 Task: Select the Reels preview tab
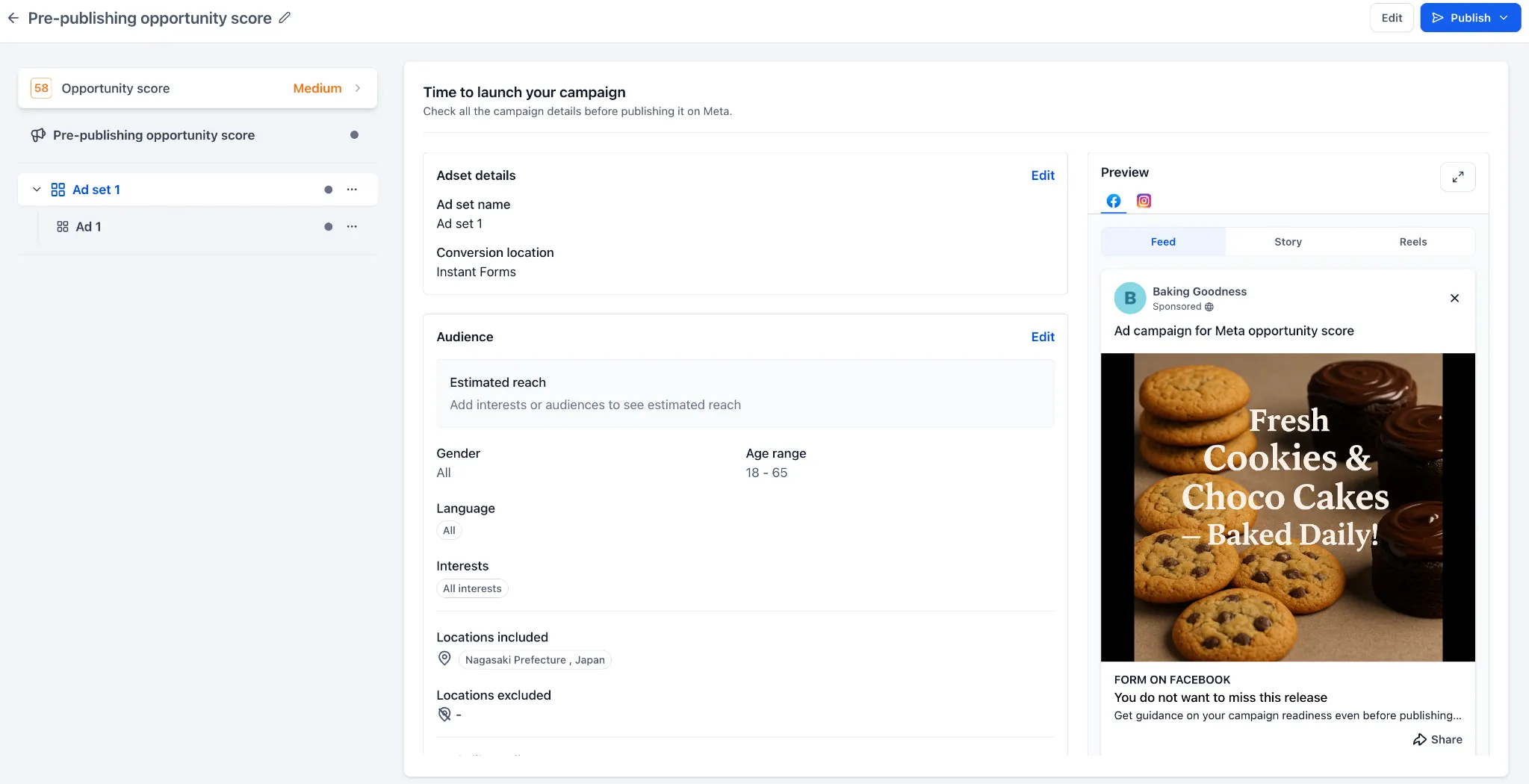(1412, 242)
